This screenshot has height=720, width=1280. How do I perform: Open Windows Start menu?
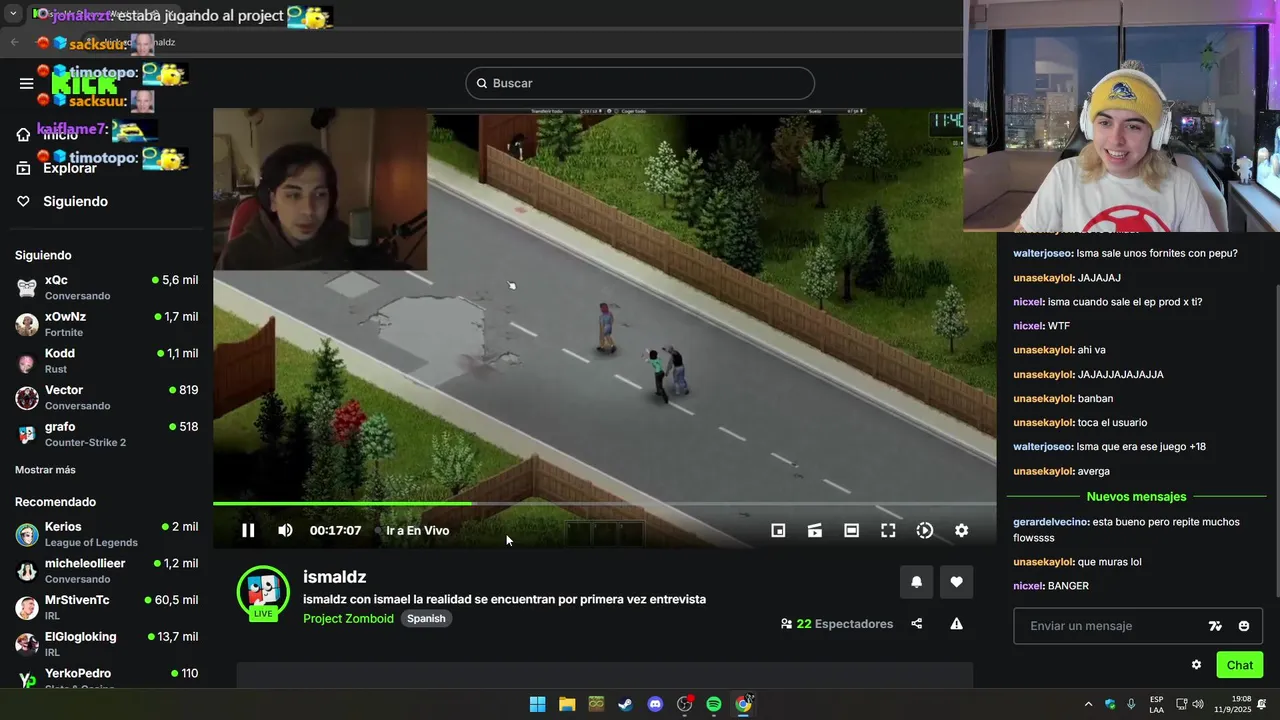(x=537, y=704)
